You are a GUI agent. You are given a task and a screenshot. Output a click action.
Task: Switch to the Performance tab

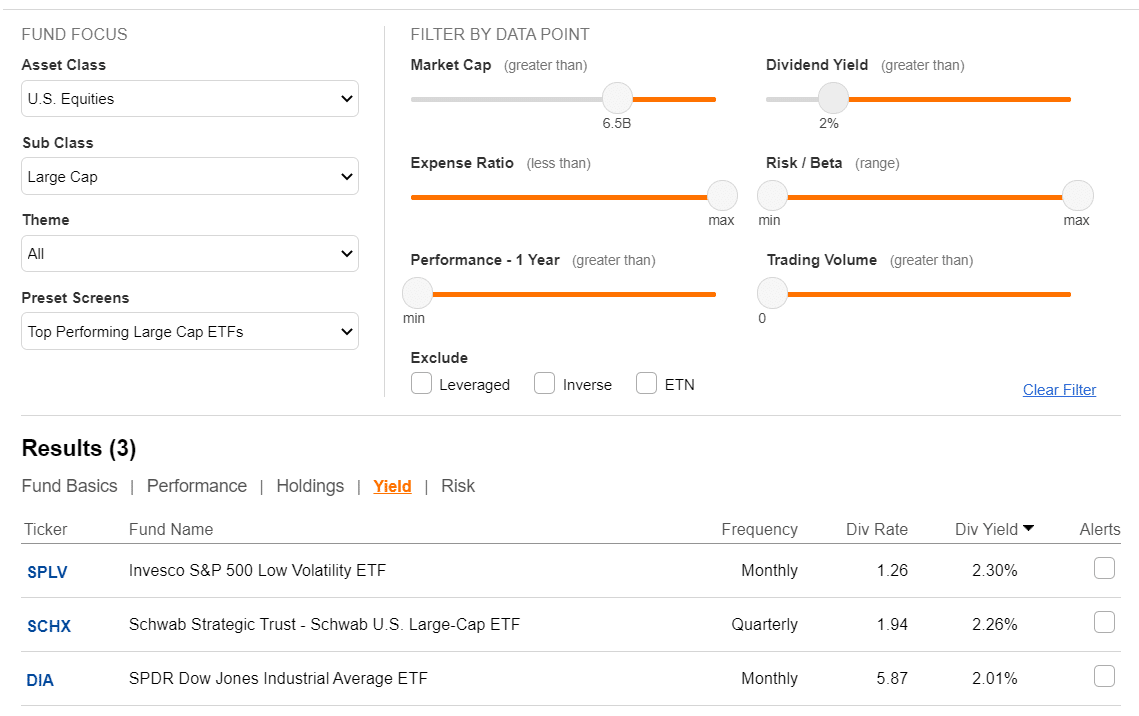pos(197,486)
